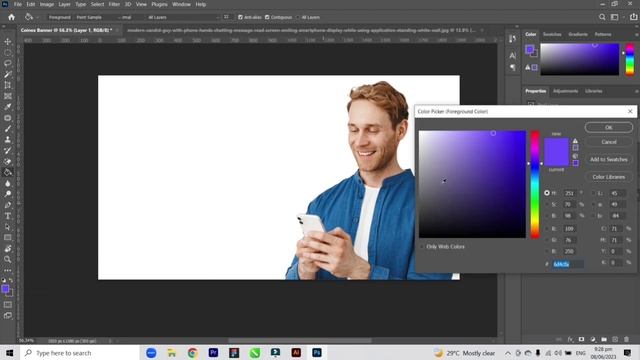Open the Character panel icon

[x=513, y=55]
